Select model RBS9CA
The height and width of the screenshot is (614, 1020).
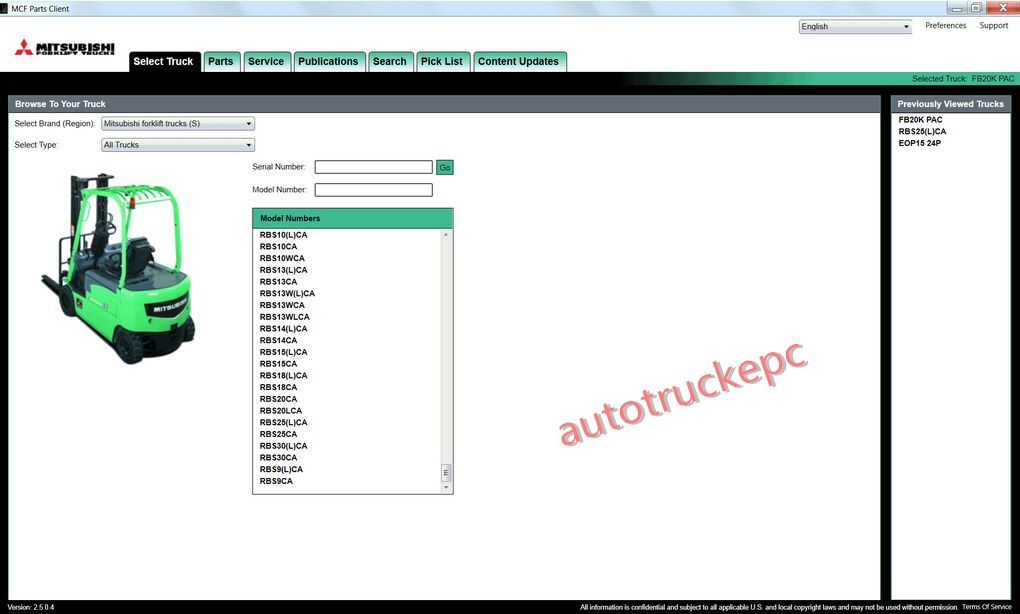(x=276, y=481)
